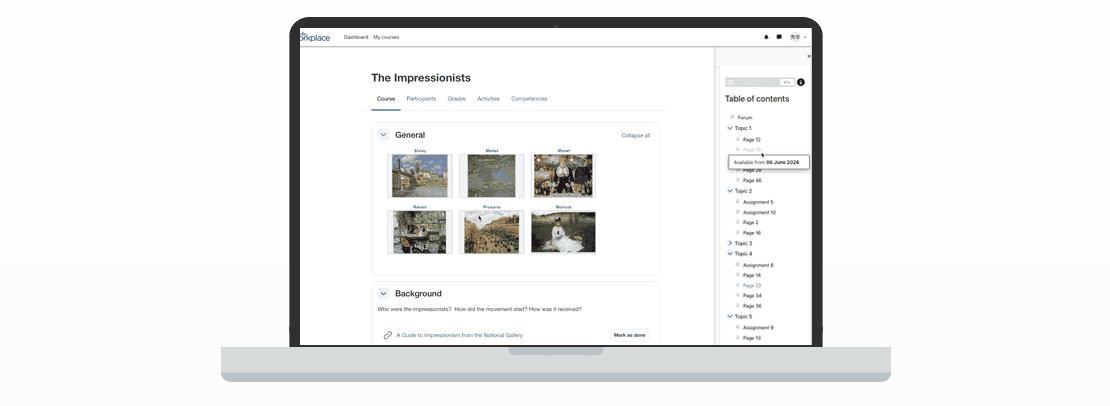Click the Forum icon in table of contents

(x=732, y=117)
